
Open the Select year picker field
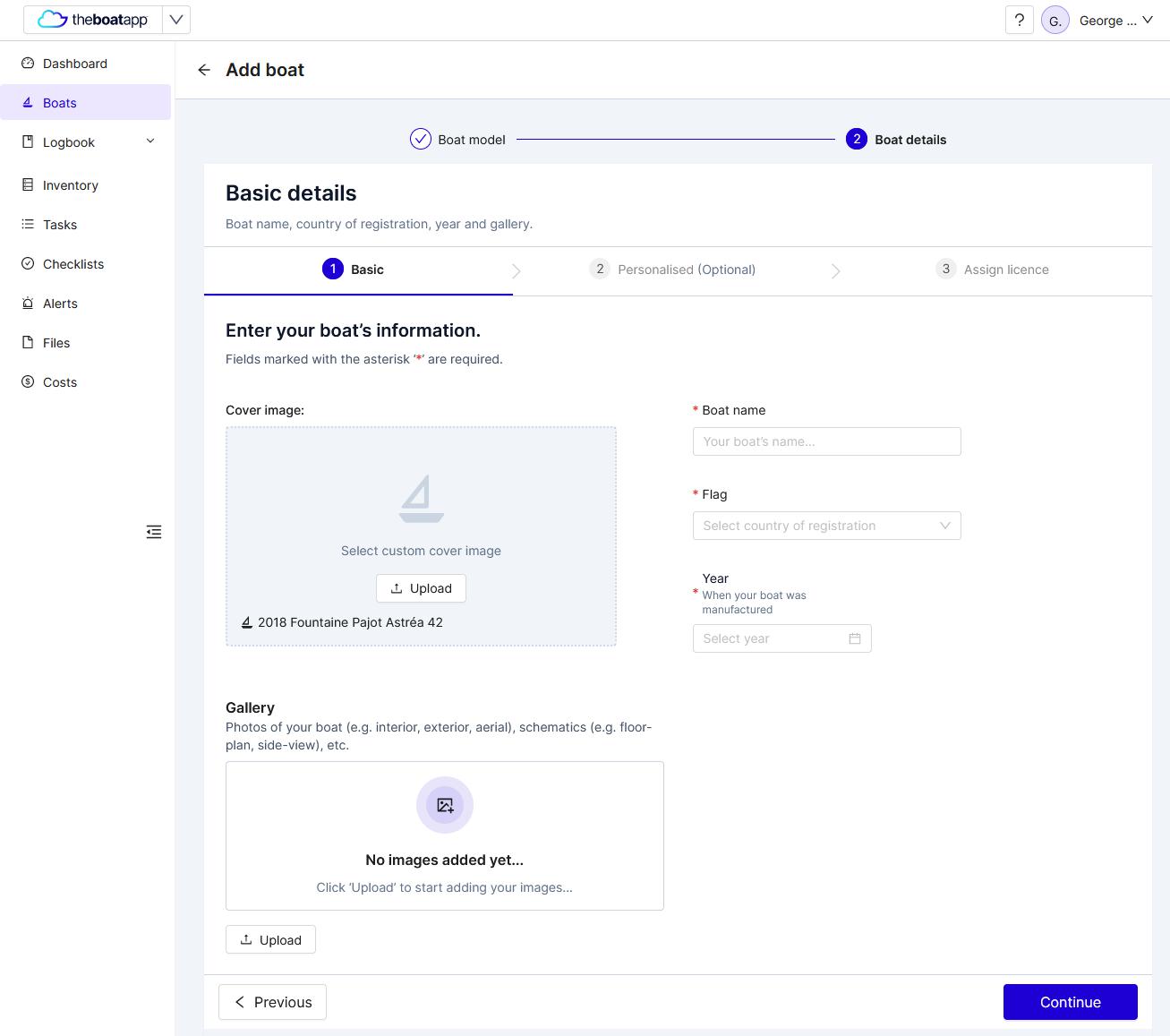[782, 638]
